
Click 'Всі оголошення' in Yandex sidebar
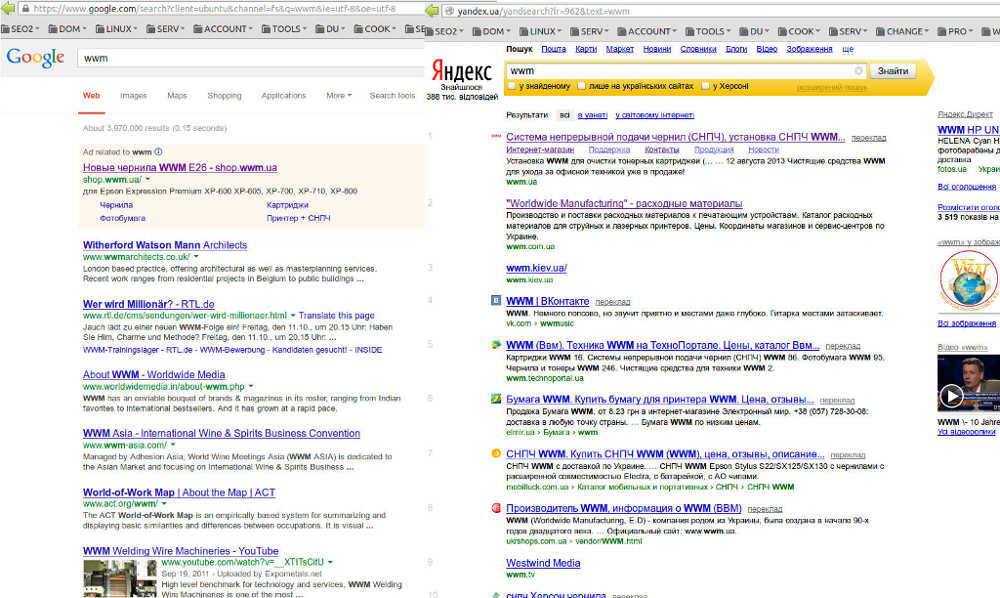(x=967, y=187)
